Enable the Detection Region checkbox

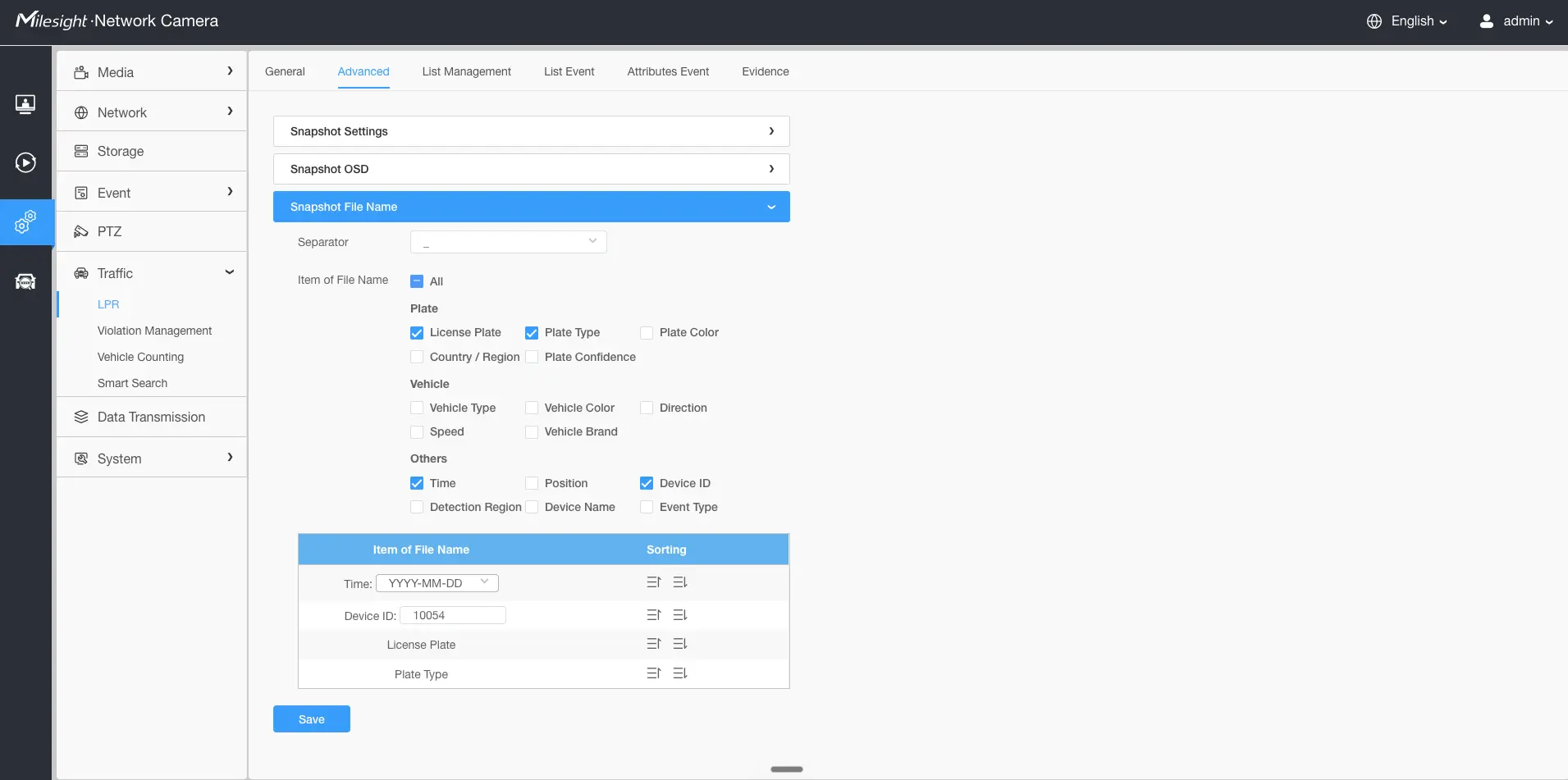pyautogui.click(x=417, y=507)
